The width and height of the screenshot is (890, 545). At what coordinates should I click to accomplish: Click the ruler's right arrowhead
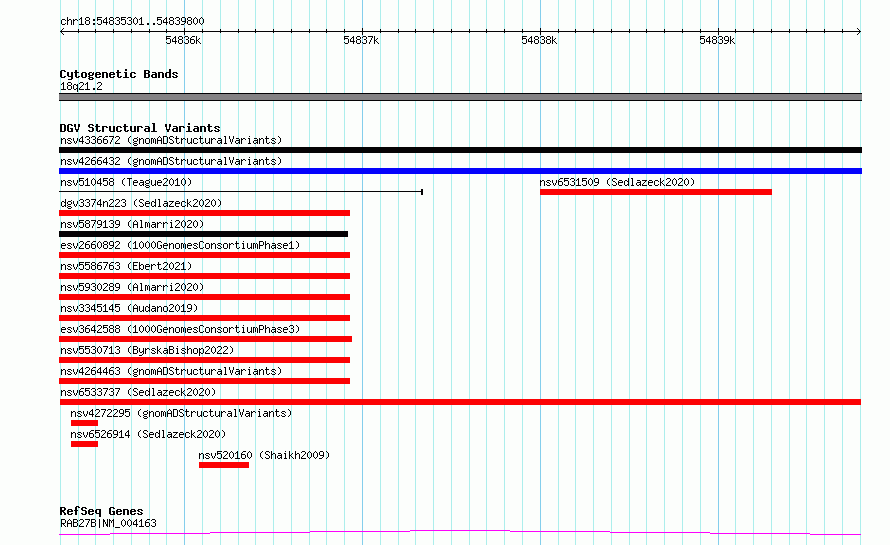(859, 32)
